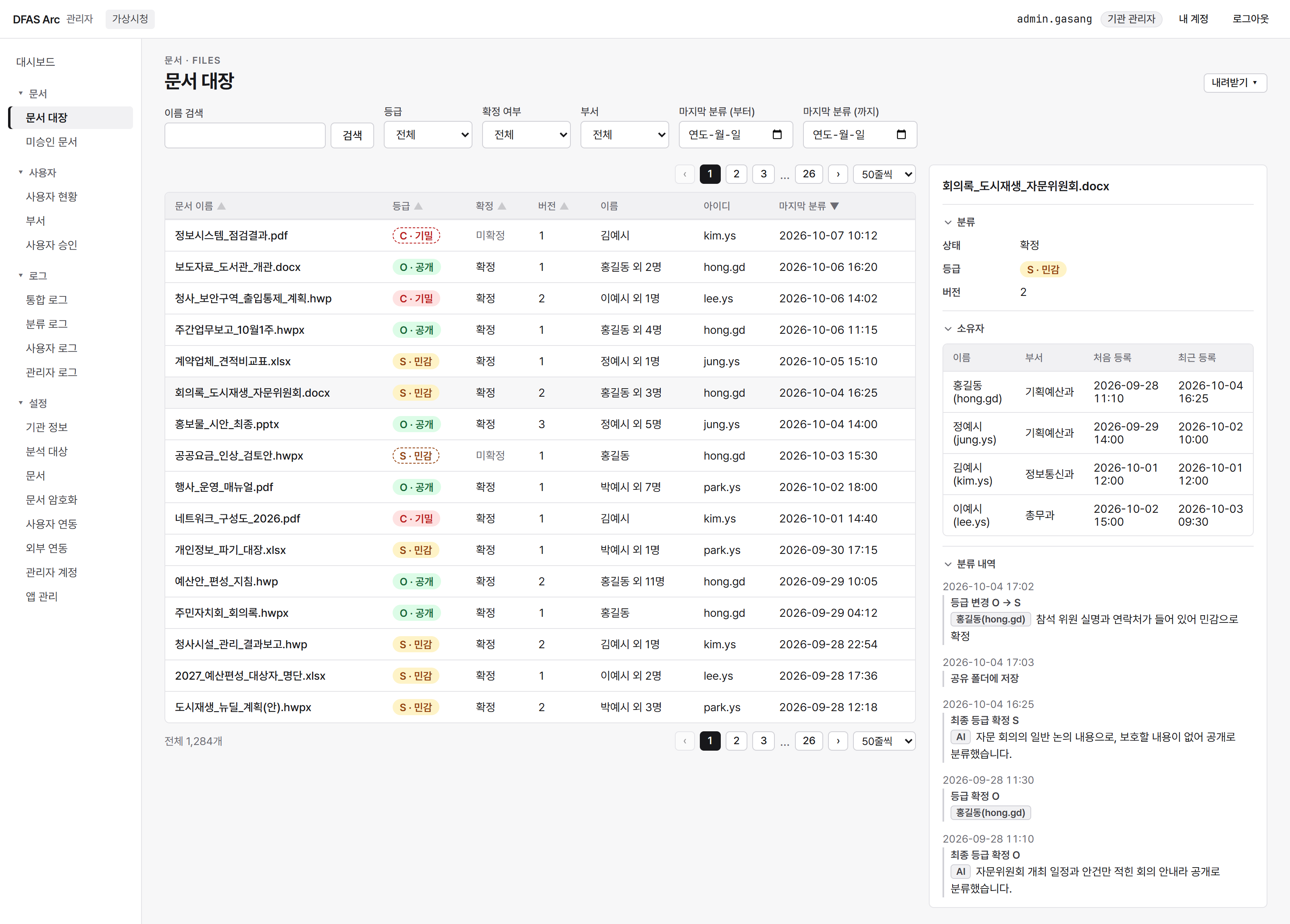Go to next page with top arrow
This screenshot has width=1290, height=924.
tap(838, 174)
